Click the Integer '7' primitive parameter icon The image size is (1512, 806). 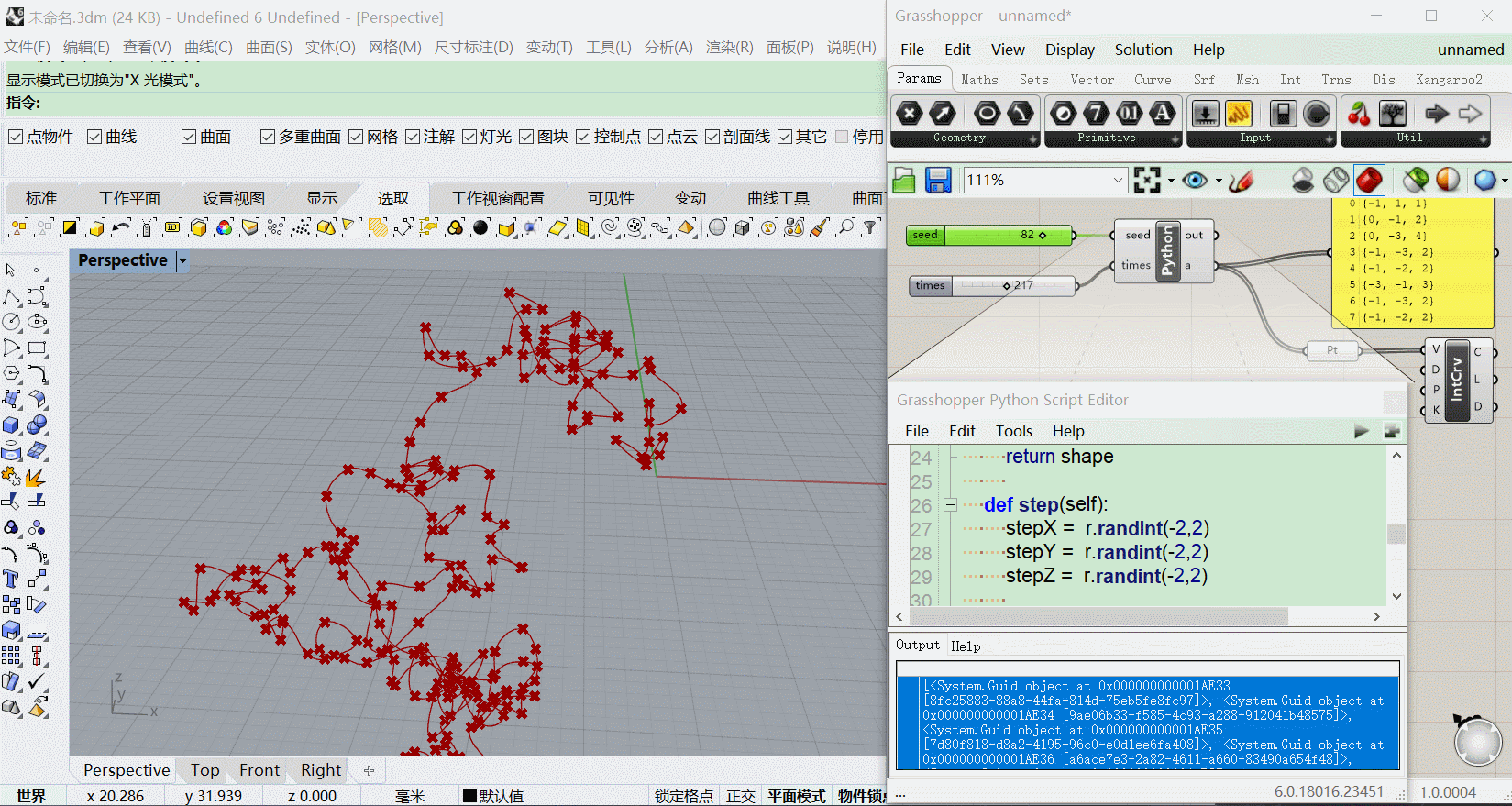(x=1097, y=114)
